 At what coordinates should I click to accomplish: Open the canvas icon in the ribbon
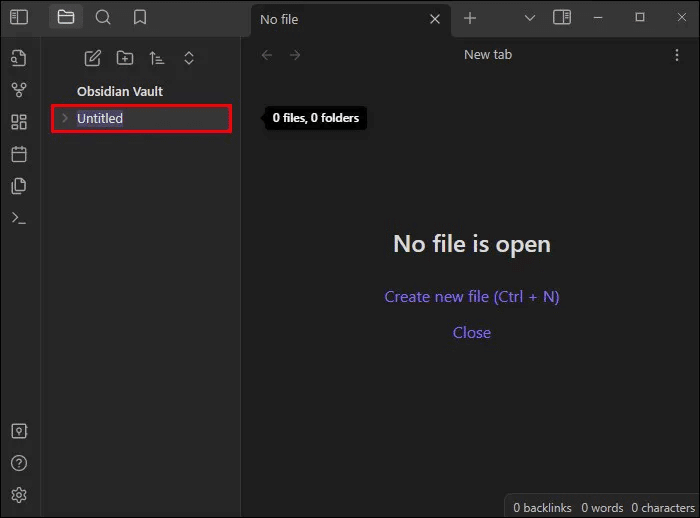(x=19, y=122)
